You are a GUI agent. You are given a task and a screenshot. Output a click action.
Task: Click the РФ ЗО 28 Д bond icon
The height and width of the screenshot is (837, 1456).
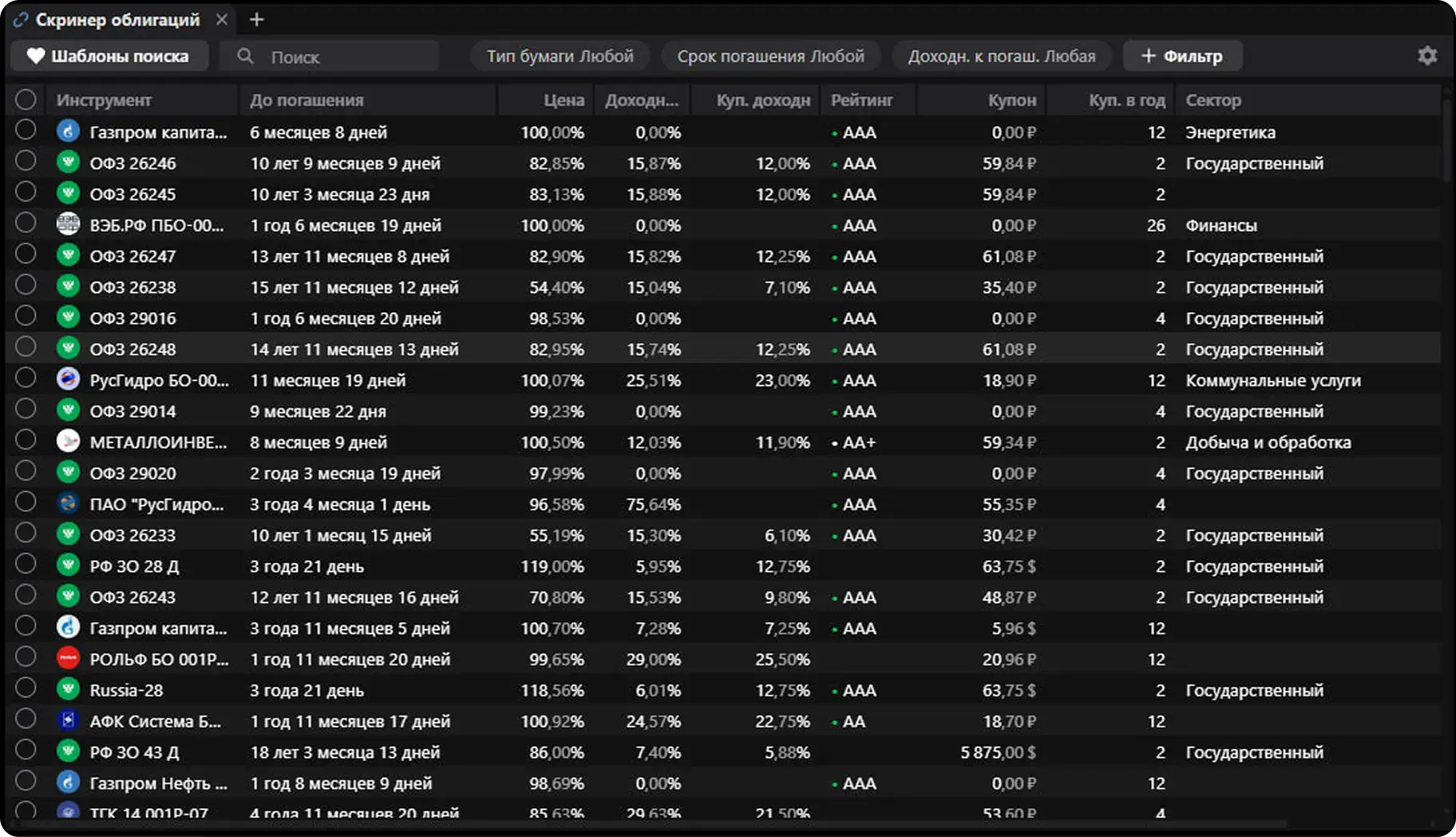click(68, 565)
